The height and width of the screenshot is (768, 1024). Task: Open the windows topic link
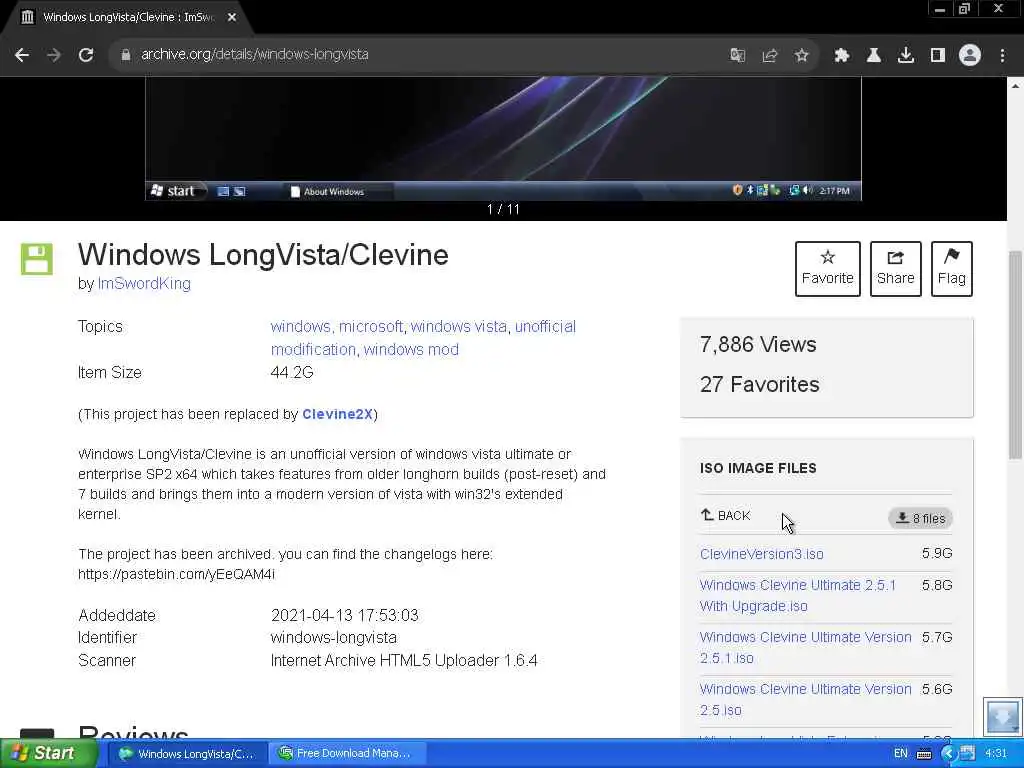300,327
